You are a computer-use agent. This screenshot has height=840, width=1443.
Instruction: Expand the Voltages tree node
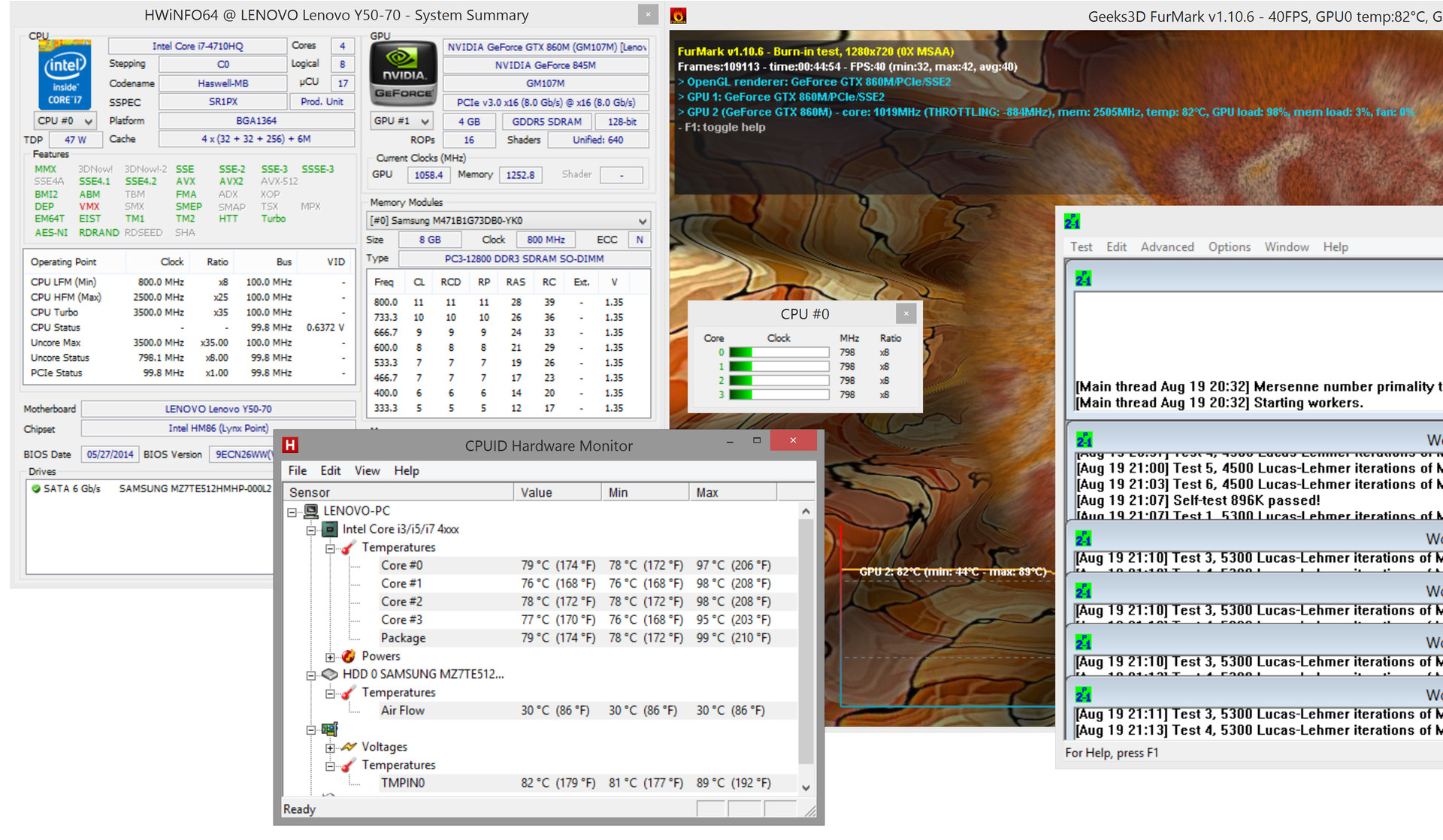pos(330,748)
